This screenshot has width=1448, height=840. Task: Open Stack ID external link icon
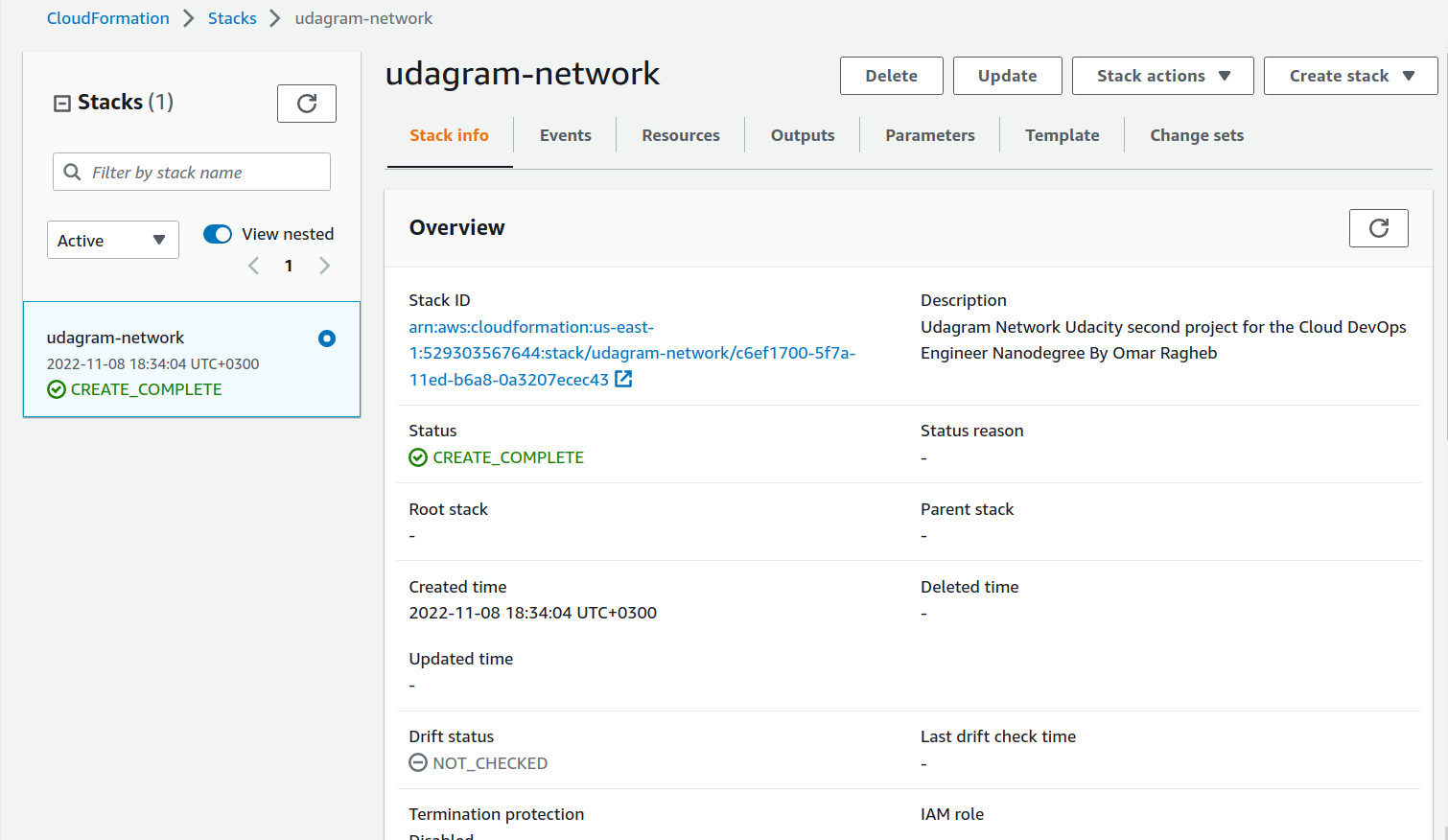623,379
